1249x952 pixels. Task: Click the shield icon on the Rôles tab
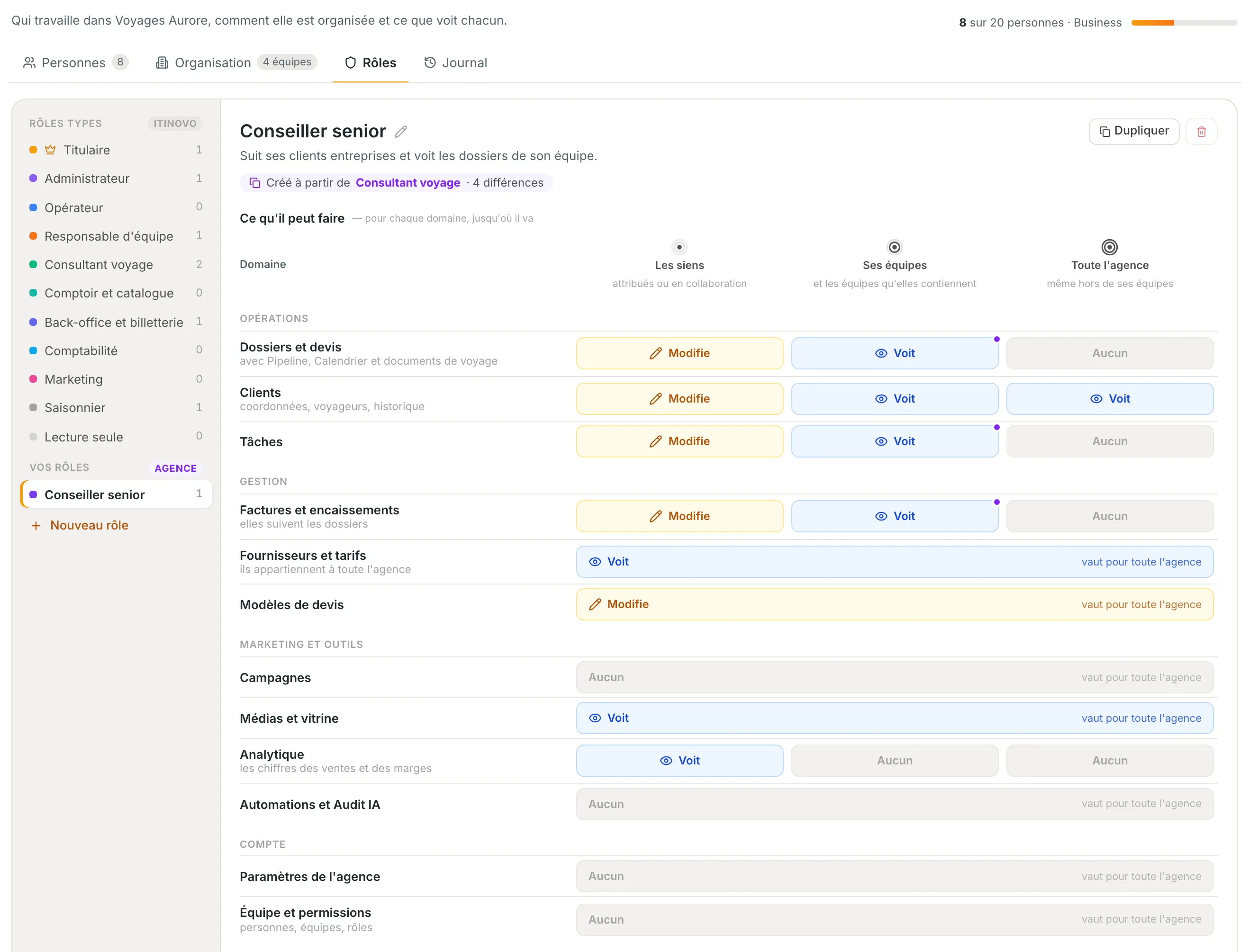tap(350, 63)
